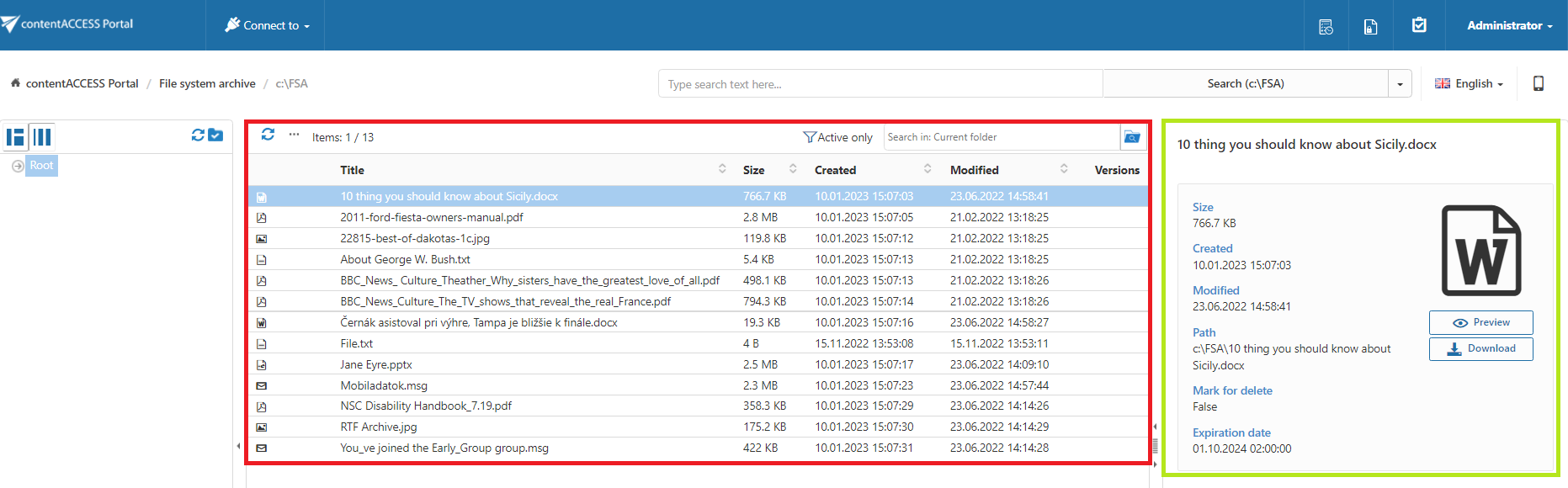This screenshot has height=488, width=1568.
Task: Click the Preview button
Action: [1480, 322]
